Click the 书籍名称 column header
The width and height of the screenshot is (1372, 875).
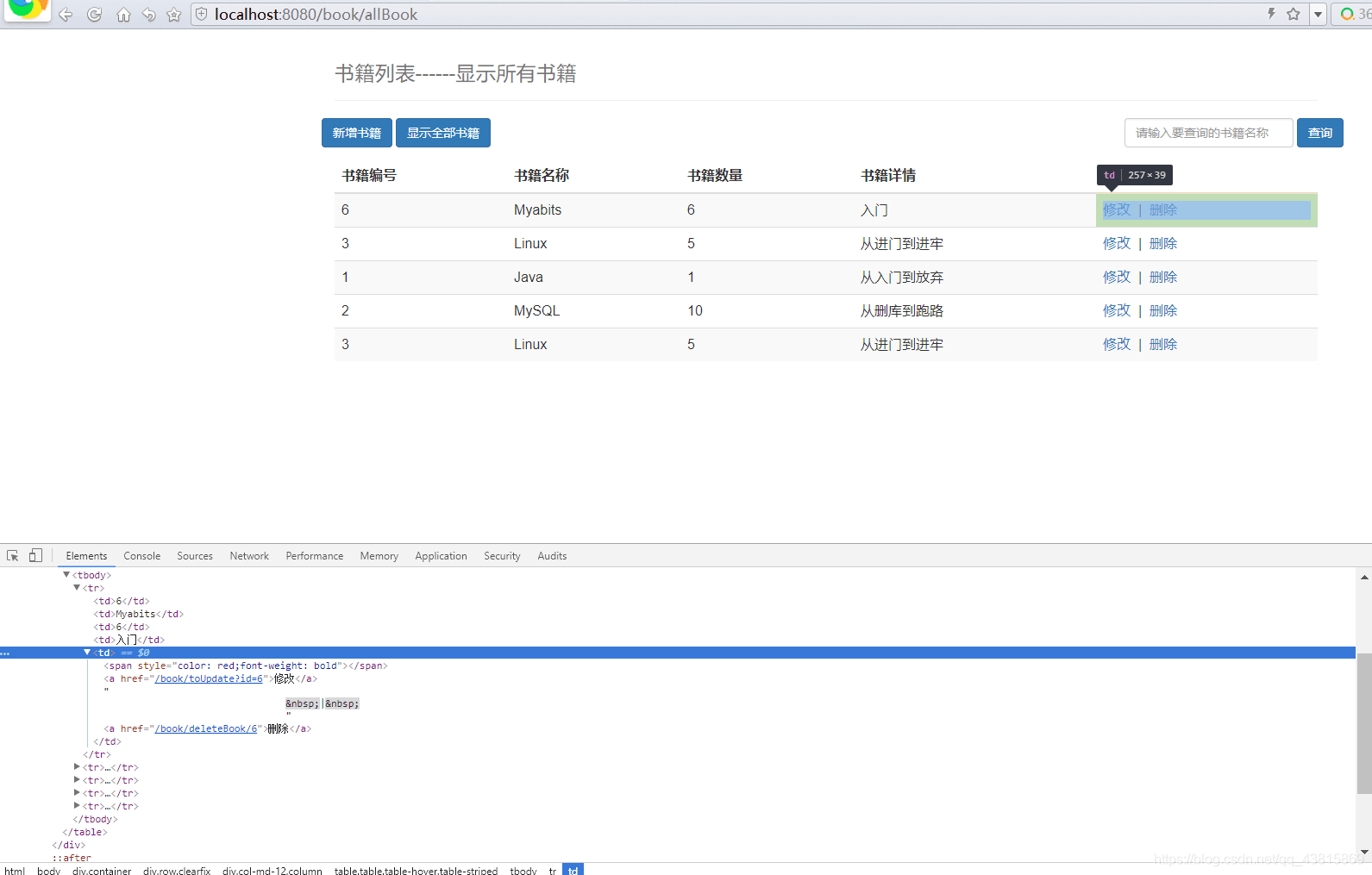(542, 175)
